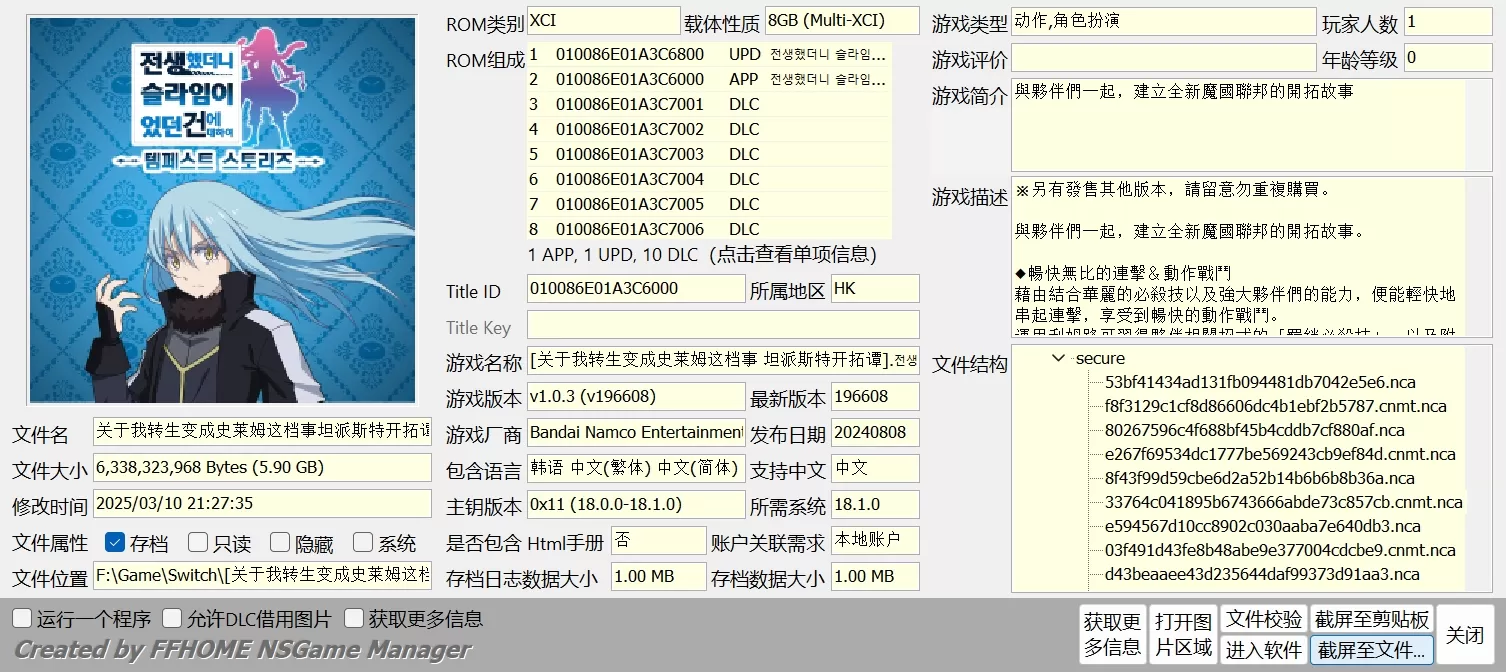This screenshot has height=672, width=1506.
Task: Click into the Title Key field
Action: coord(722,325)
